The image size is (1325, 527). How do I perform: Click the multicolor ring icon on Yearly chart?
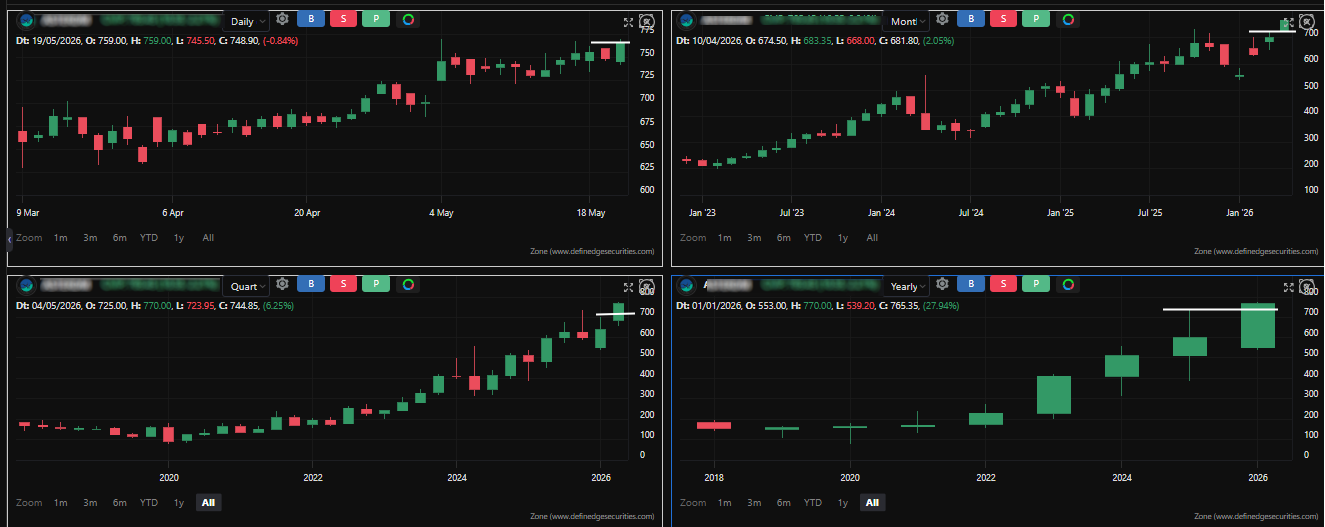1068,286
